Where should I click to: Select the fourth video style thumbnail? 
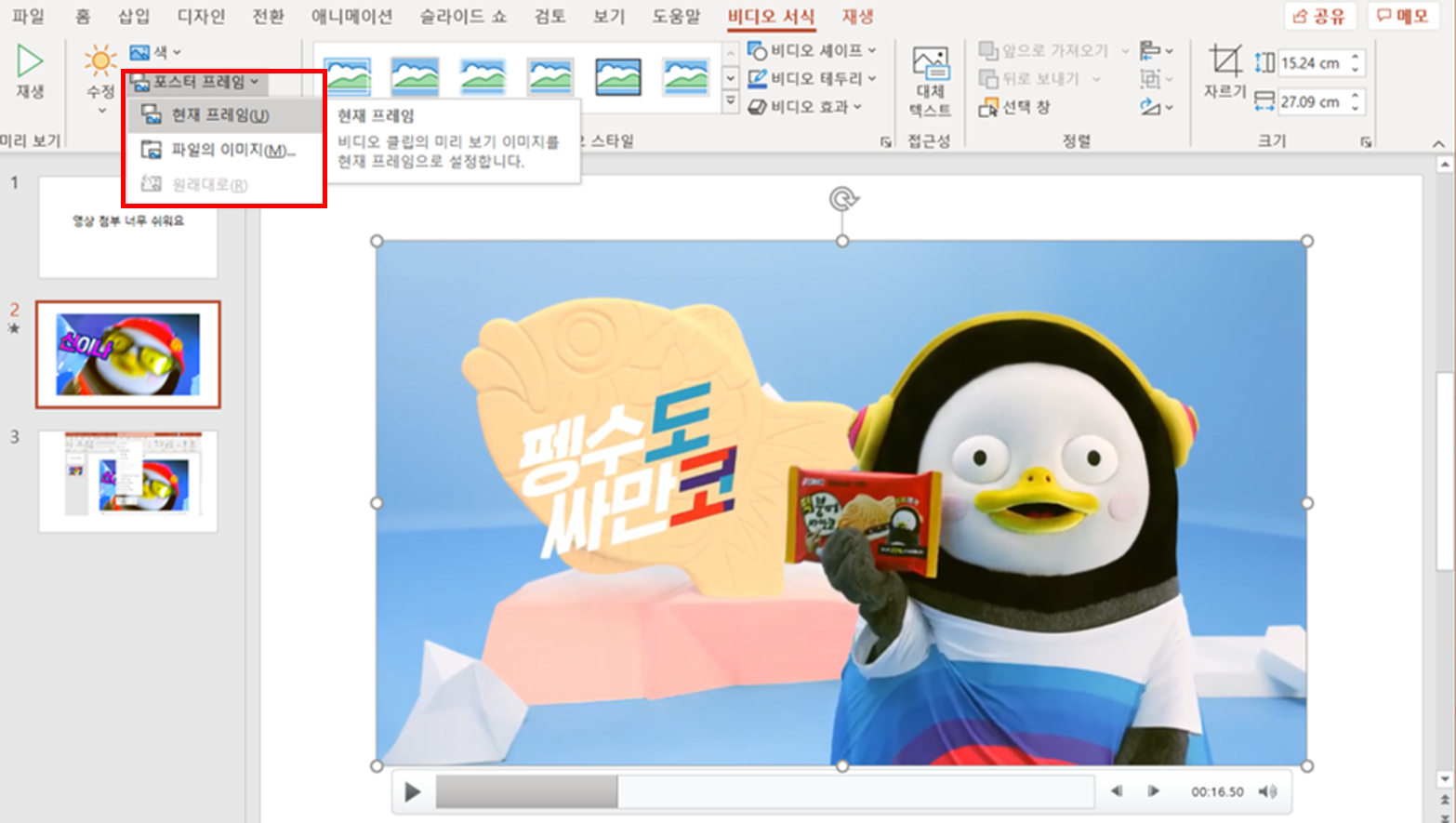[550, 76]
